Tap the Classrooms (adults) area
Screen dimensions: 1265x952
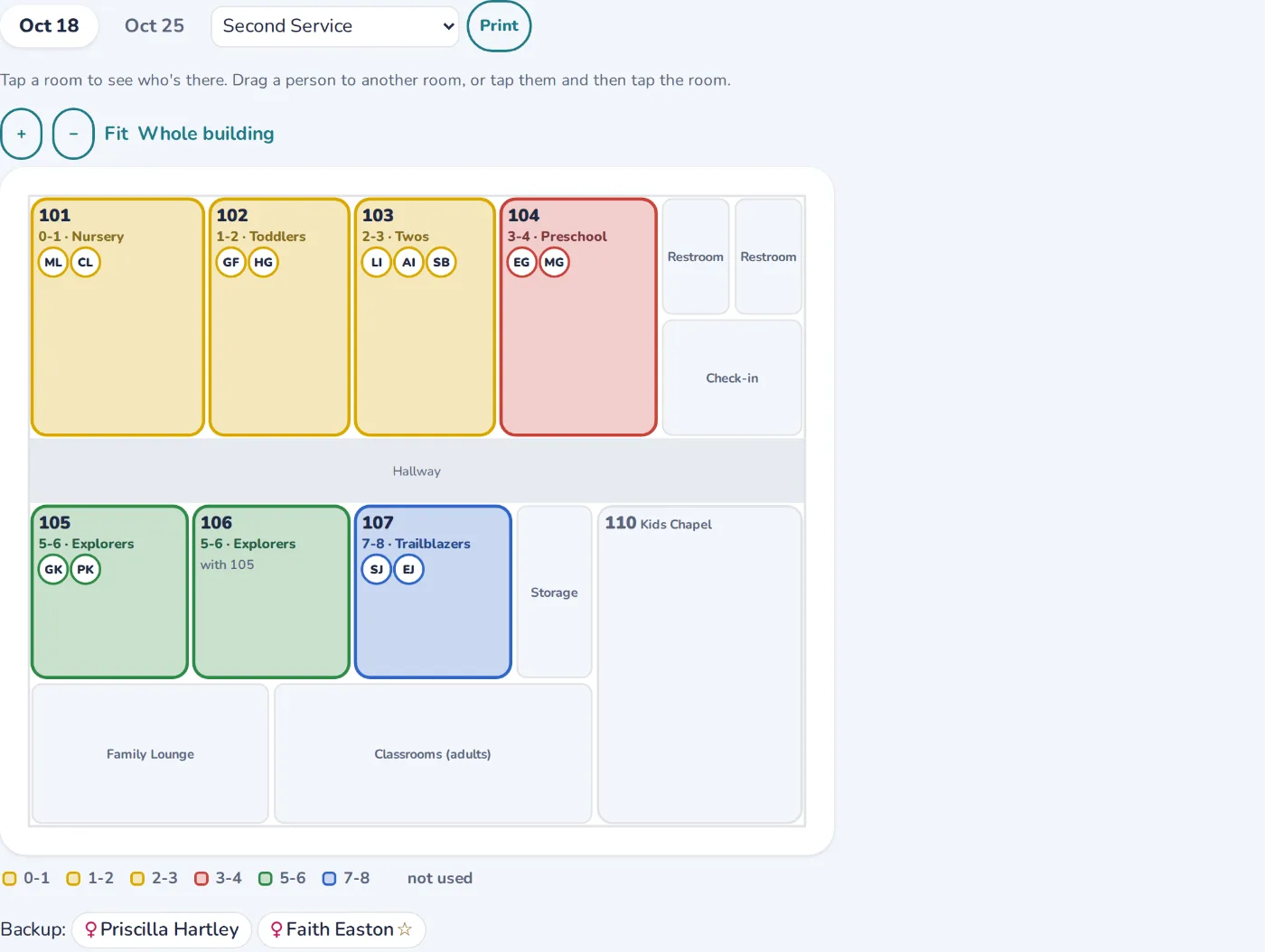[x=433, y=754]
